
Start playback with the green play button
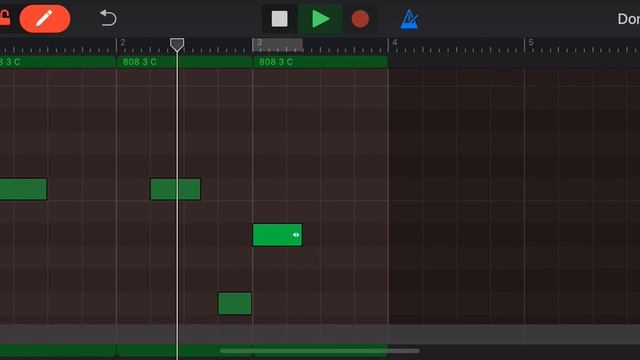(320, 19)
